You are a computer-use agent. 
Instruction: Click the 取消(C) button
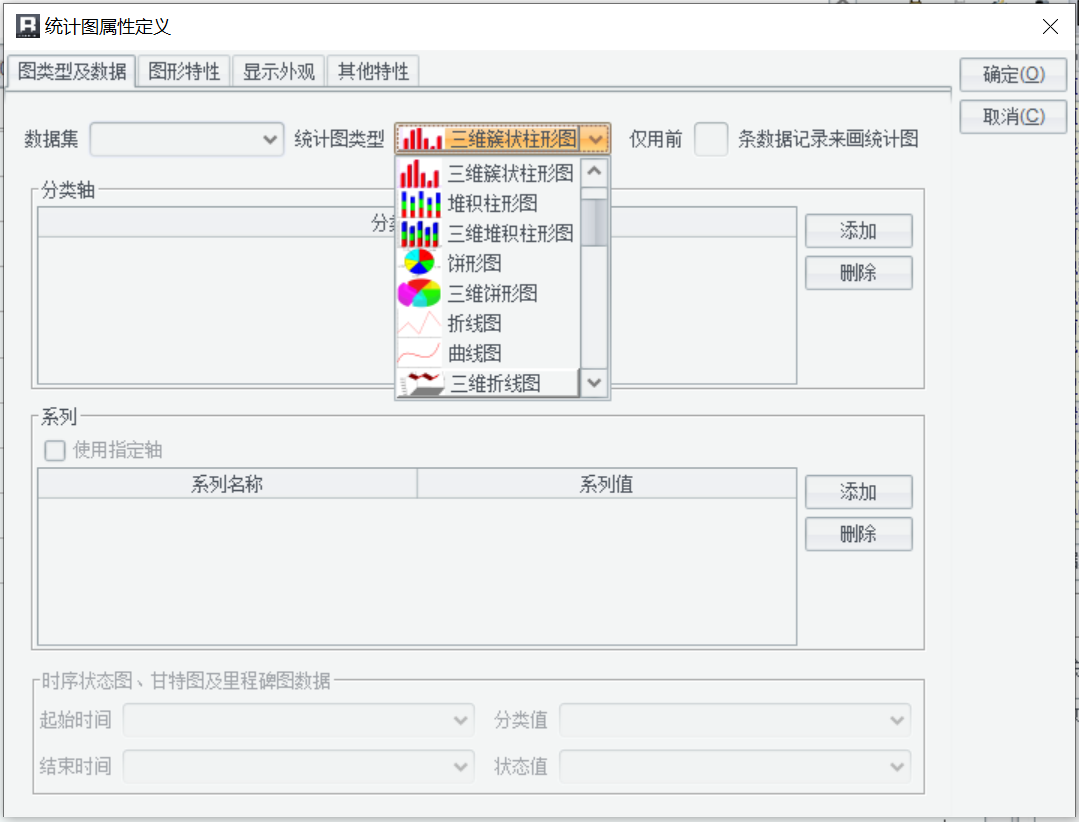point(1014,116)
